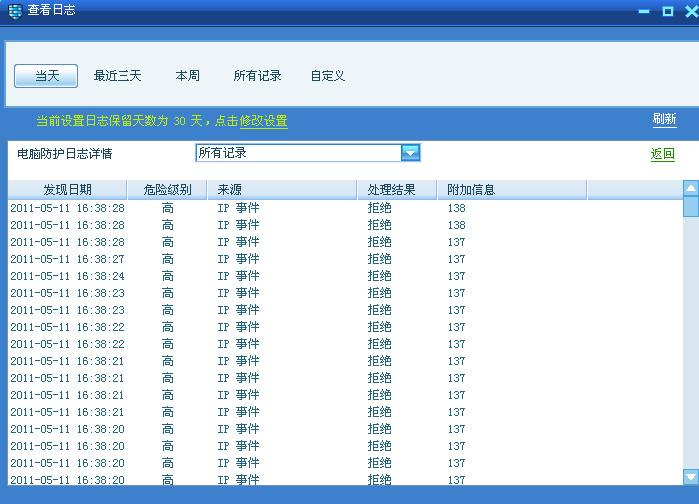
Task: Show logs for 本周
Action: (187, 76)
